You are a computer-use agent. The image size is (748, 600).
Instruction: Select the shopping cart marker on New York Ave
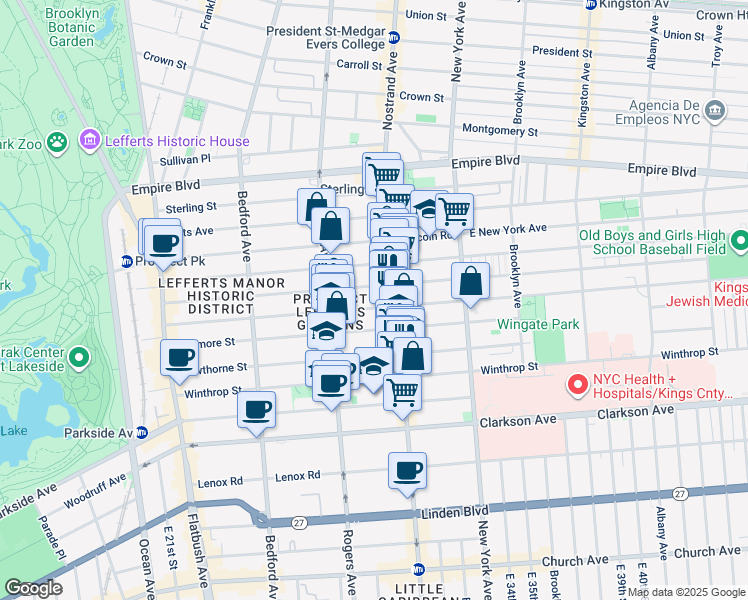tap(454, 212)
